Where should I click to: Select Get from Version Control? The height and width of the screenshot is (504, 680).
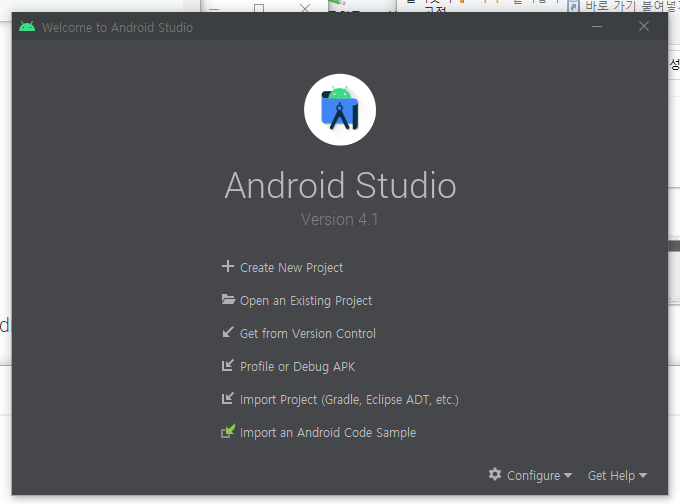click(x=308, y=334)
